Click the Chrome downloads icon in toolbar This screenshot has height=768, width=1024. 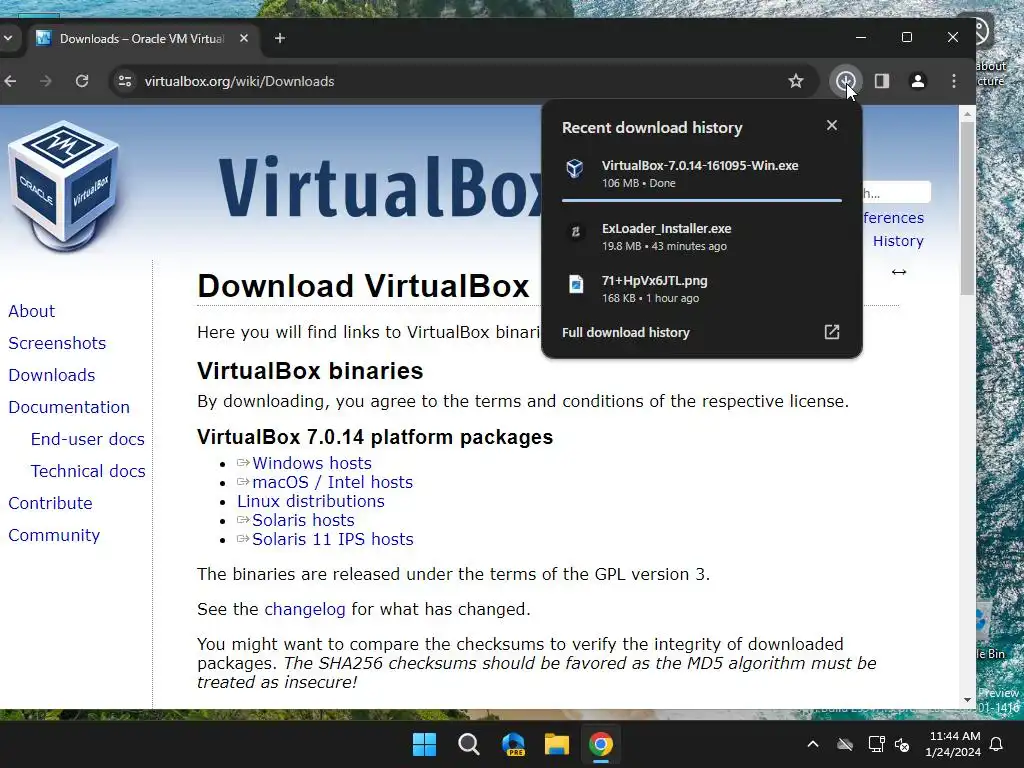tap(846, 81)
